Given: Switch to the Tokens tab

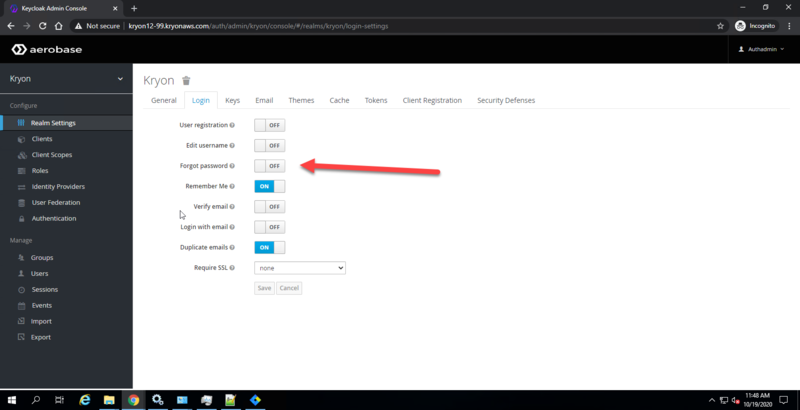Looking at the screenshot, I should coord(376,101).
